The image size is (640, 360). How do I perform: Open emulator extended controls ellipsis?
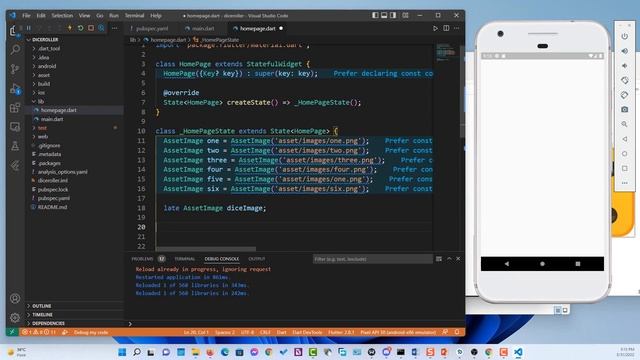624,183
